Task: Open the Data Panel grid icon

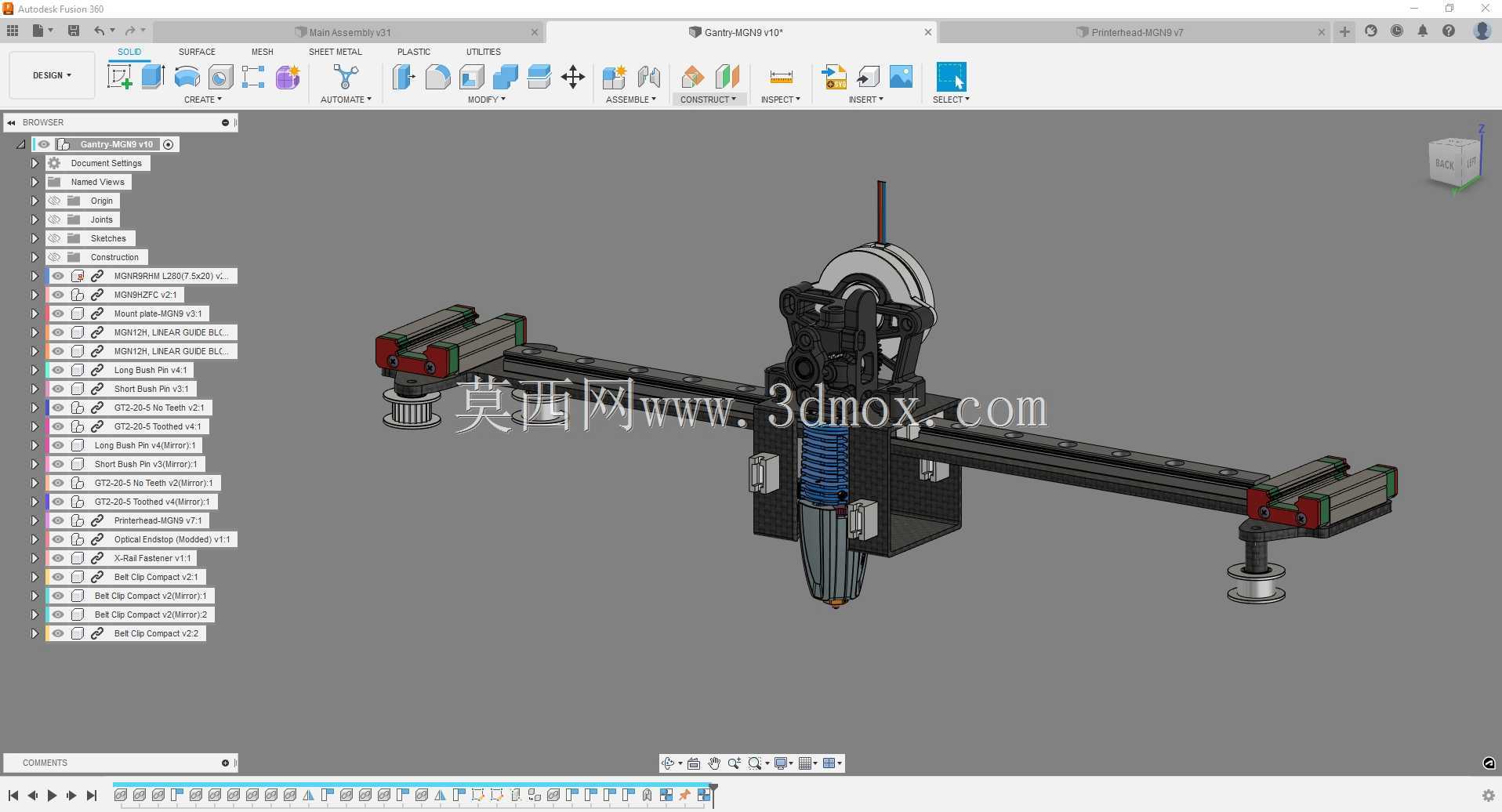Action: tap(13, 31)
